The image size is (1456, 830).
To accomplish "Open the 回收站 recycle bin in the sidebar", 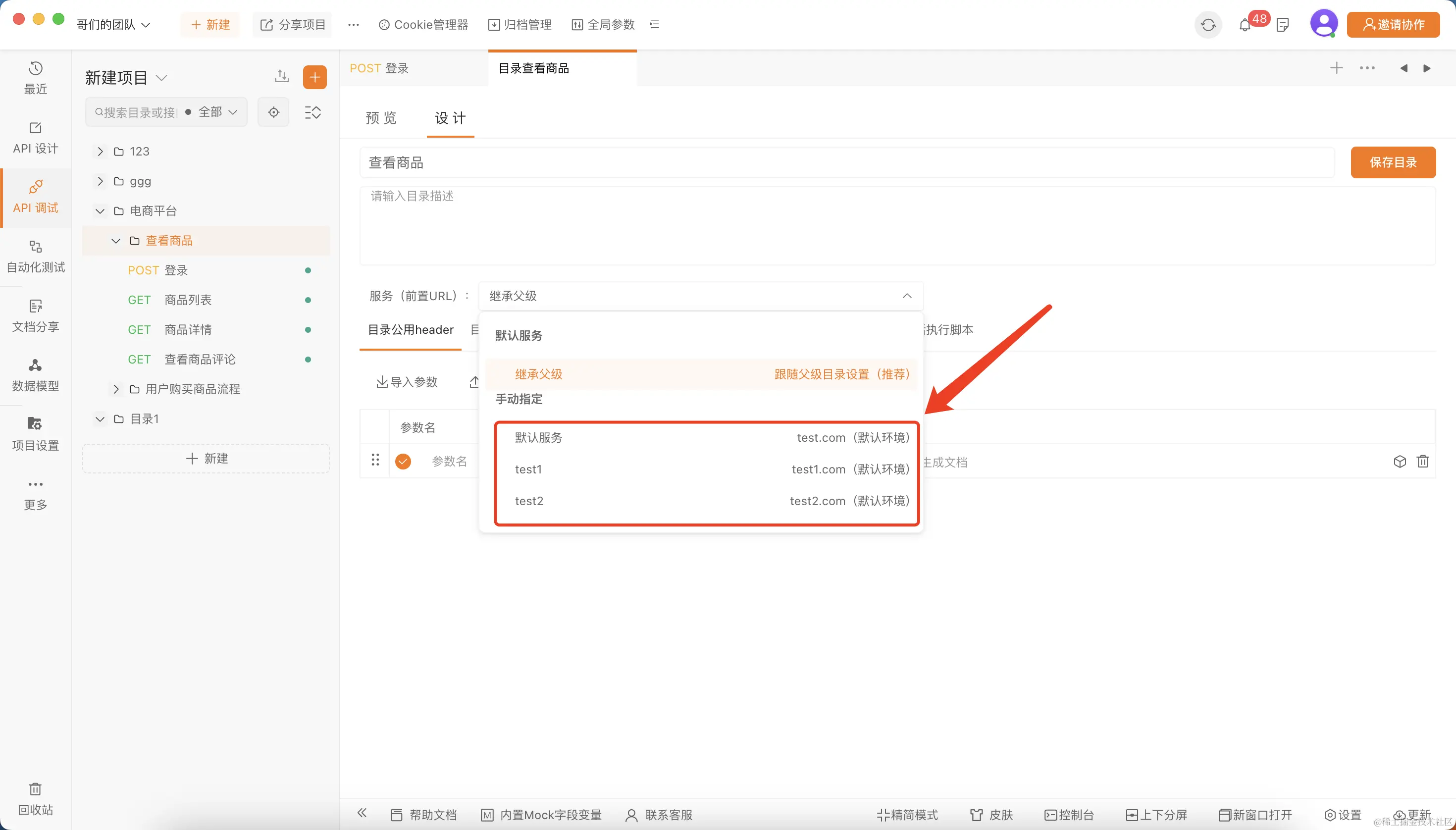I will coord(35,798).
